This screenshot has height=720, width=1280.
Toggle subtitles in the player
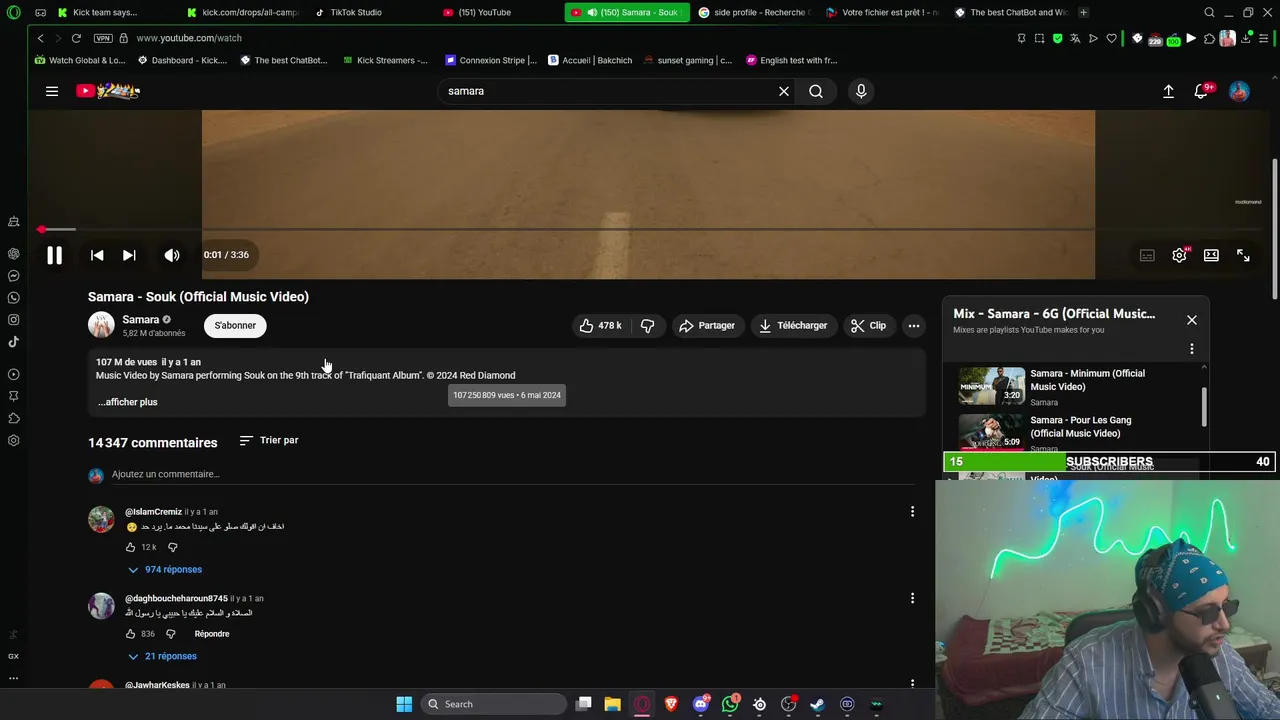(x=1147, y=255)
